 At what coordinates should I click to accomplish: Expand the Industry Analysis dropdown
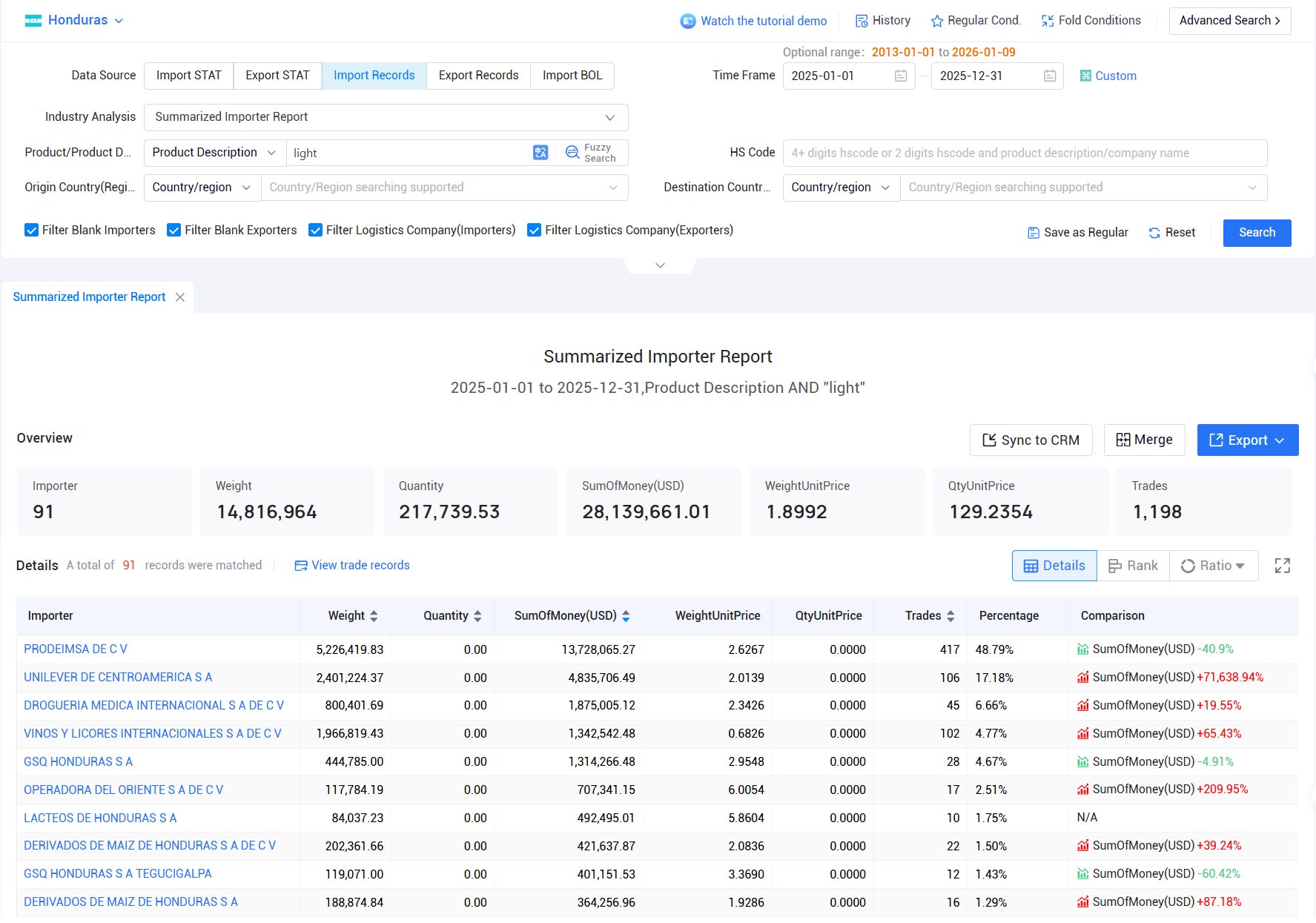click(x=386, y=117)
